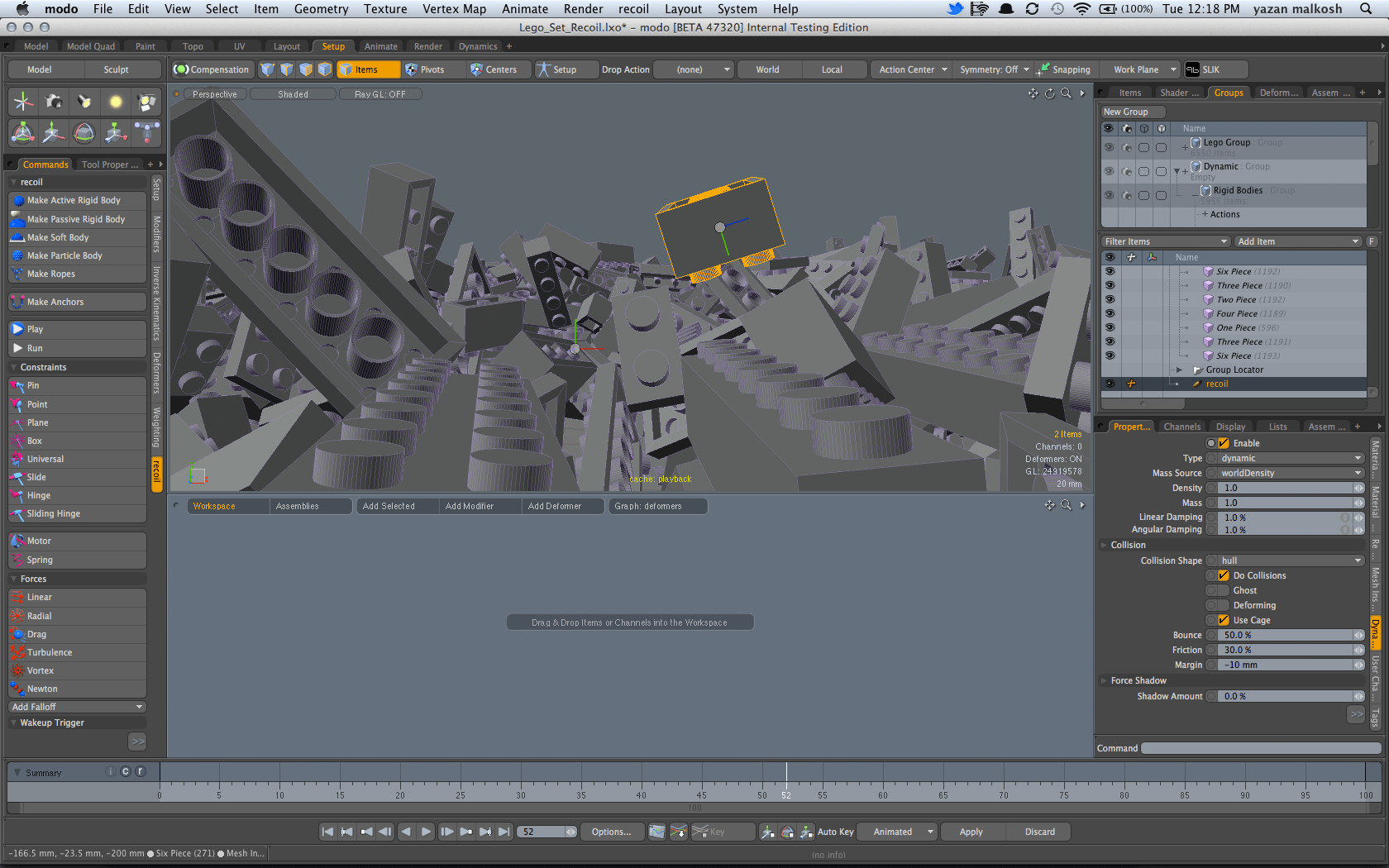
Task: Toggle visibility of Two Piece item
Action: pyautogui.click(x=1110, y=299)
